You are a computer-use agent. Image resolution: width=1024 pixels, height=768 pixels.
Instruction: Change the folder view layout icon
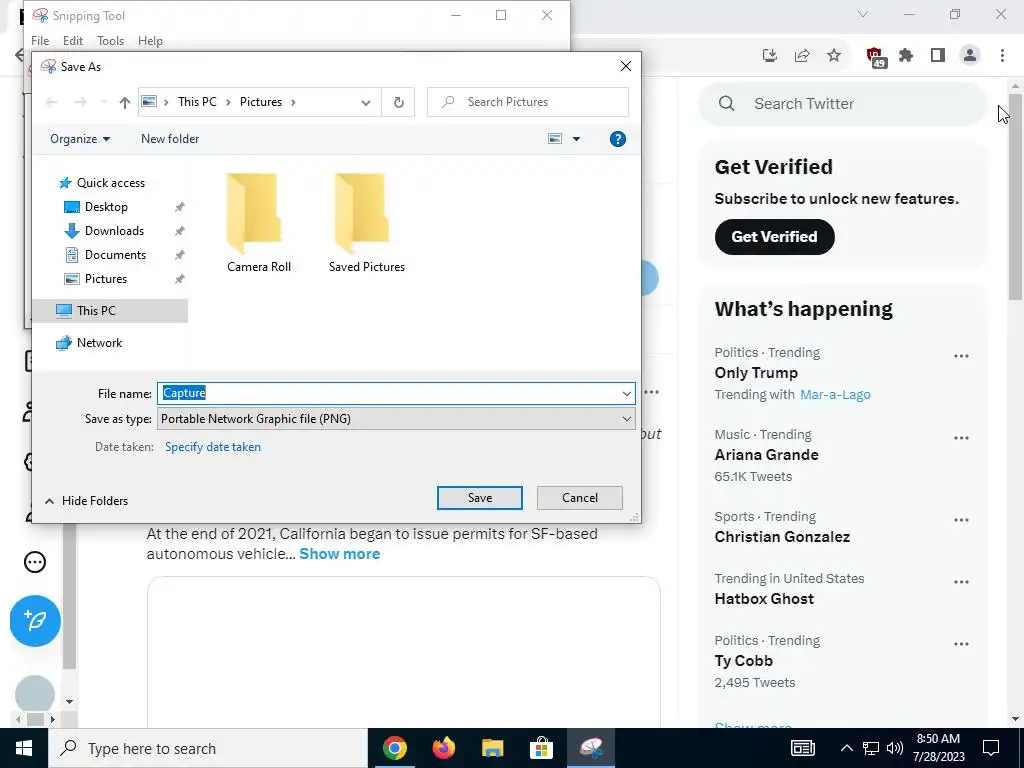(555, 139)
